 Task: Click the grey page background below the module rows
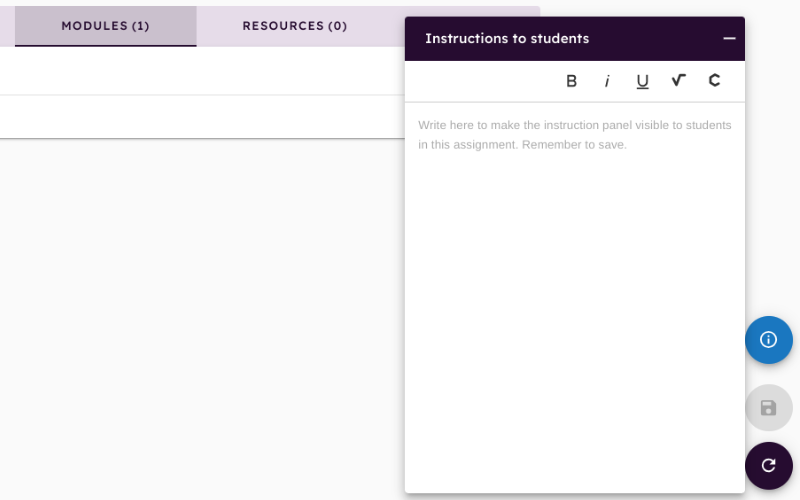pyautogui.click(x=202, y=316)
